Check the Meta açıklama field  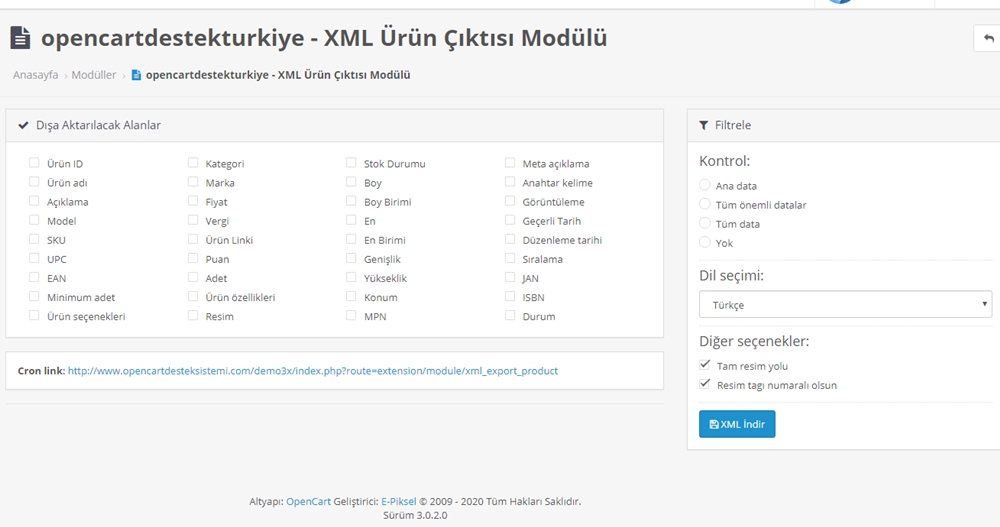pos(510,163)
